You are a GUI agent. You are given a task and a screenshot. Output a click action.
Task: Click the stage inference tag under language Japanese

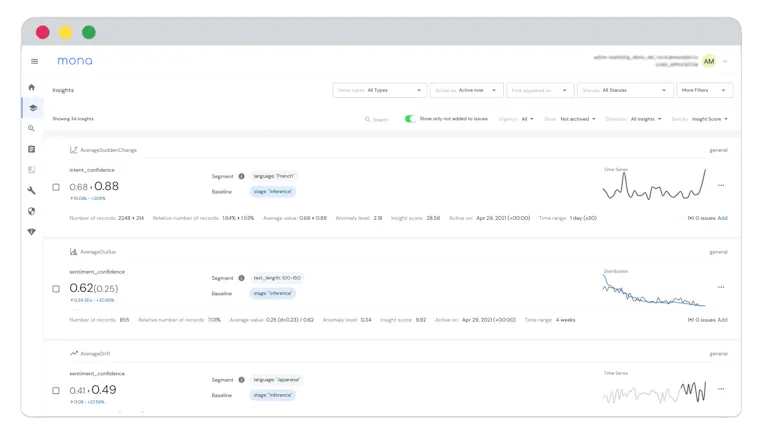273,395
